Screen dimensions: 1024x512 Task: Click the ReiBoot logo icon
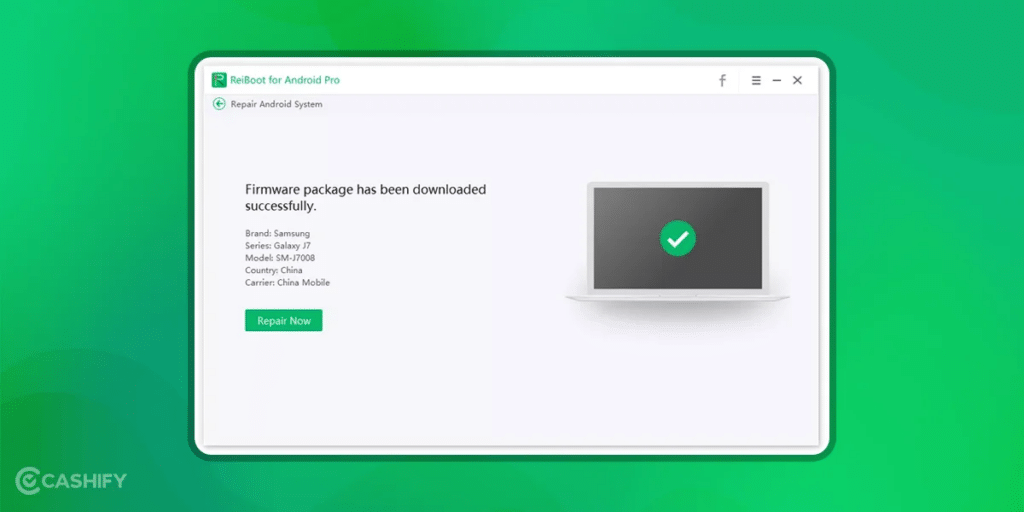click(219, 80)
